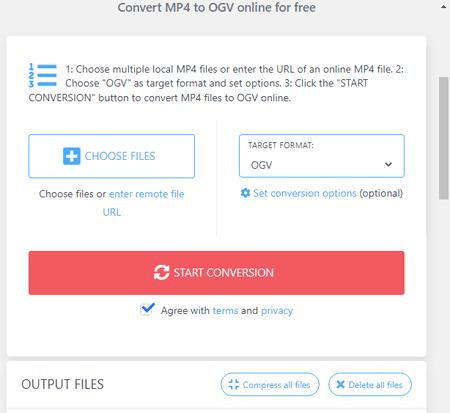Open the privacy link
Screen dimensions: 450x413
click(277, 311)
